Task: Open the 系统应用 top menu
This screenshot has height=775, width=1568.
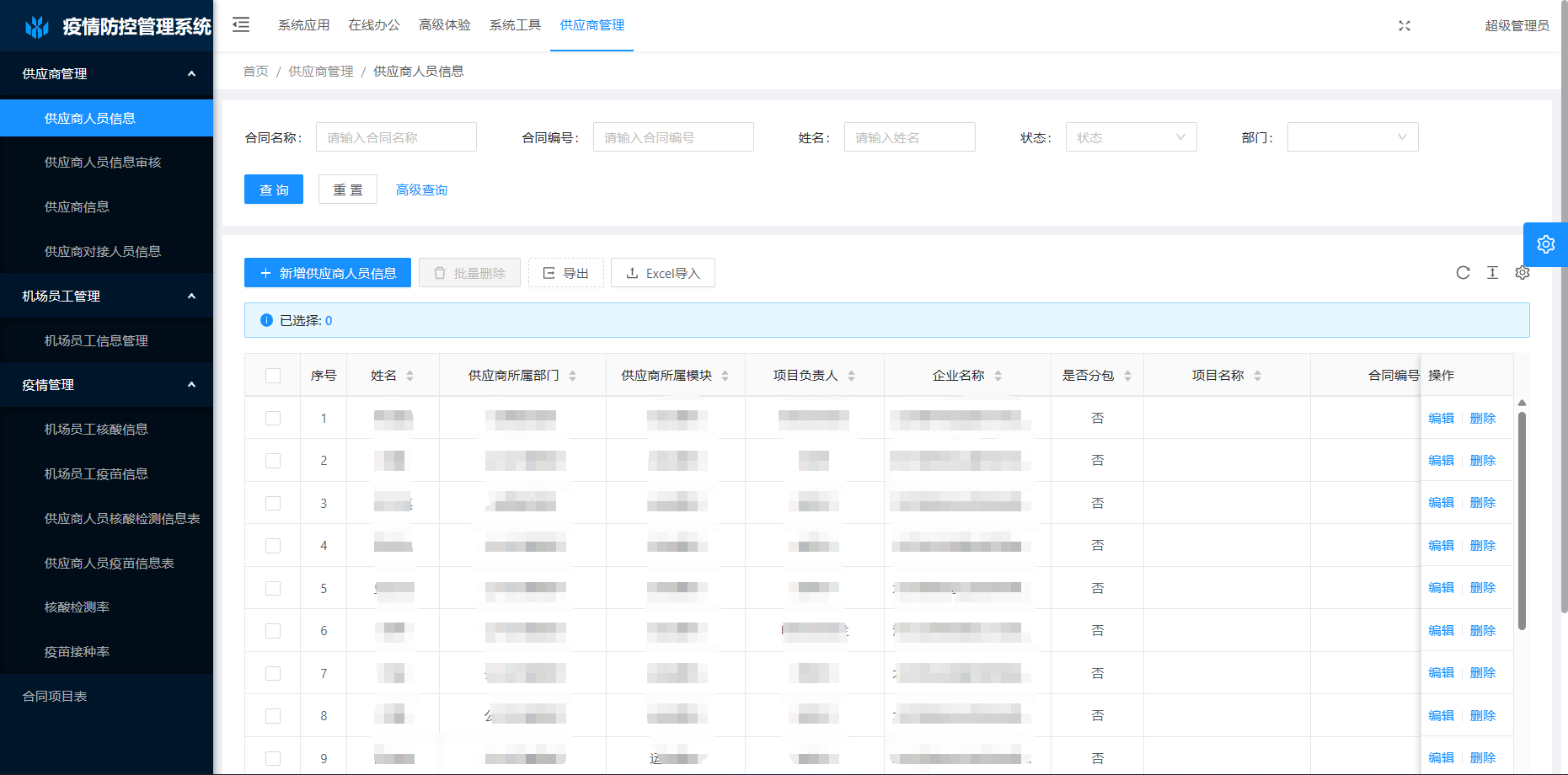Action: pyautogui.click(x=303, y=25)
